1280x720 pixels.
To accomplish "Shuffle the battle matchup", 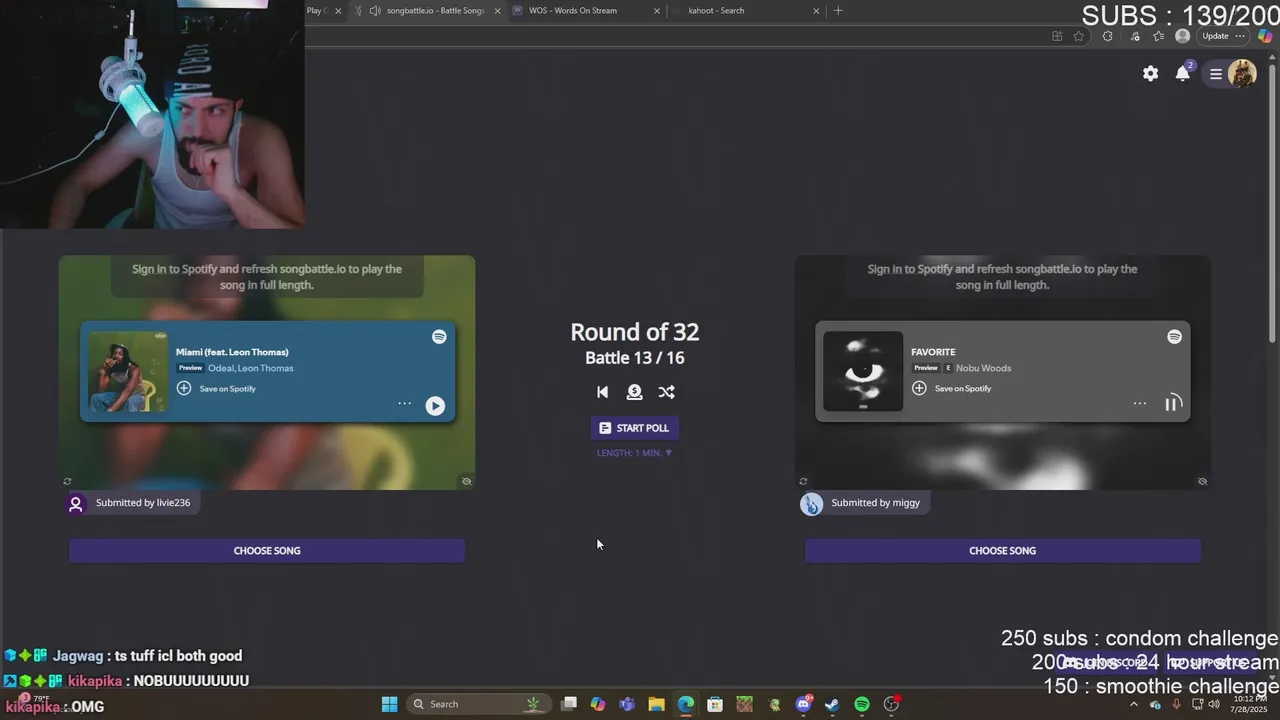I will coord(666,392).
